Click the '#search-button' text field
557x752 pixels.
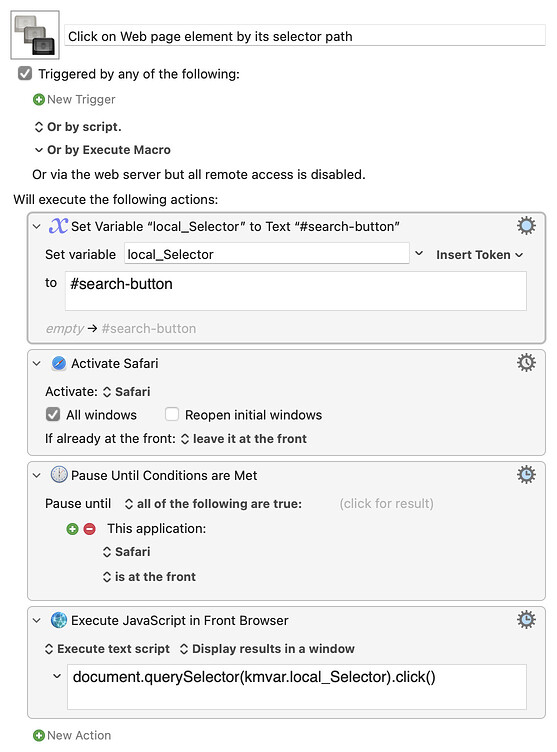click(296, 291)
